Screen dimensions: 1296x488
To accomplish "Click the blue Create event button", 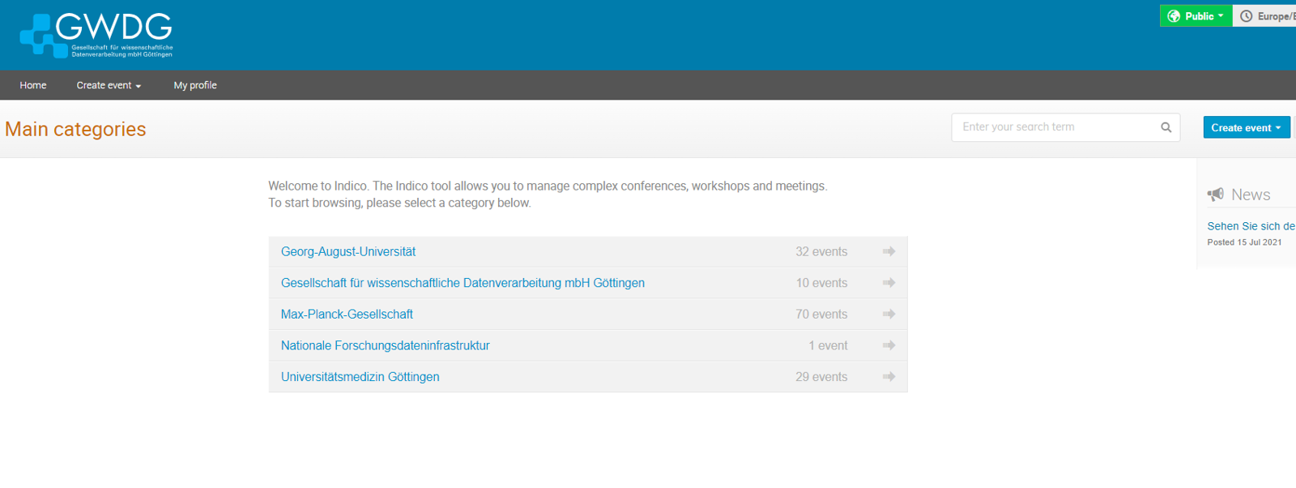I will pos(1245,128).
